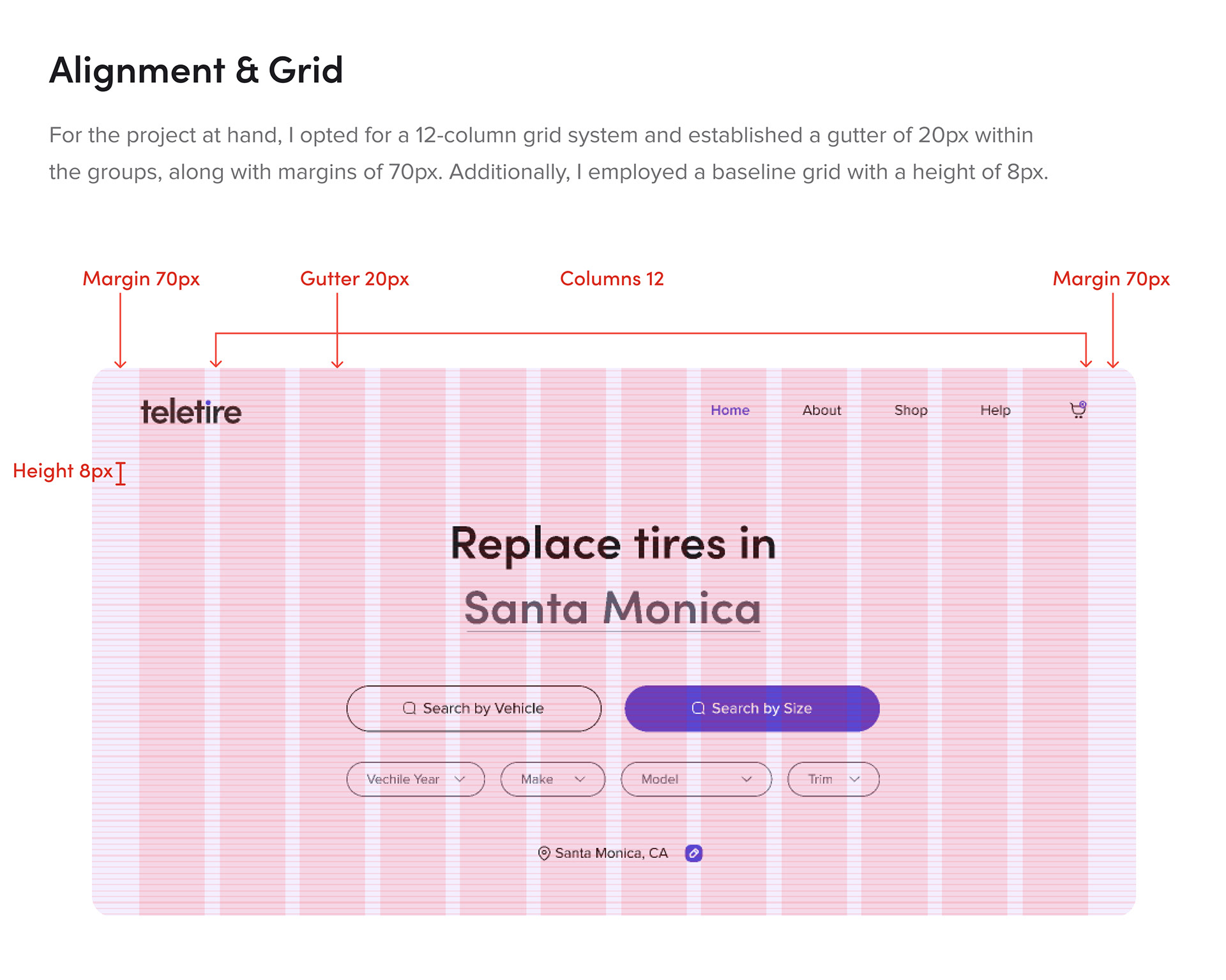
Task: Click the teletire logo
Action: tap(191, 412)
